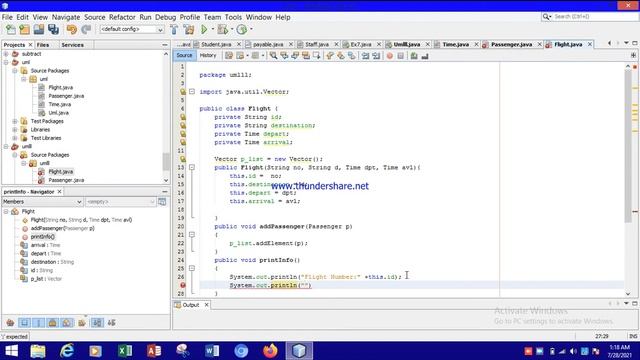Switch to the Passenger.java editor tab
Image resolution: width=640 pixels, height=360 pixels.
point(511,44)
